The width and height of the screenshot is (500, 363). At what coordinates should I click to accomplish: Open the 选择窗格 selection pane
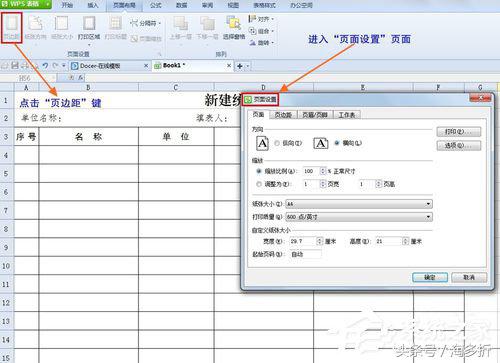234,28
